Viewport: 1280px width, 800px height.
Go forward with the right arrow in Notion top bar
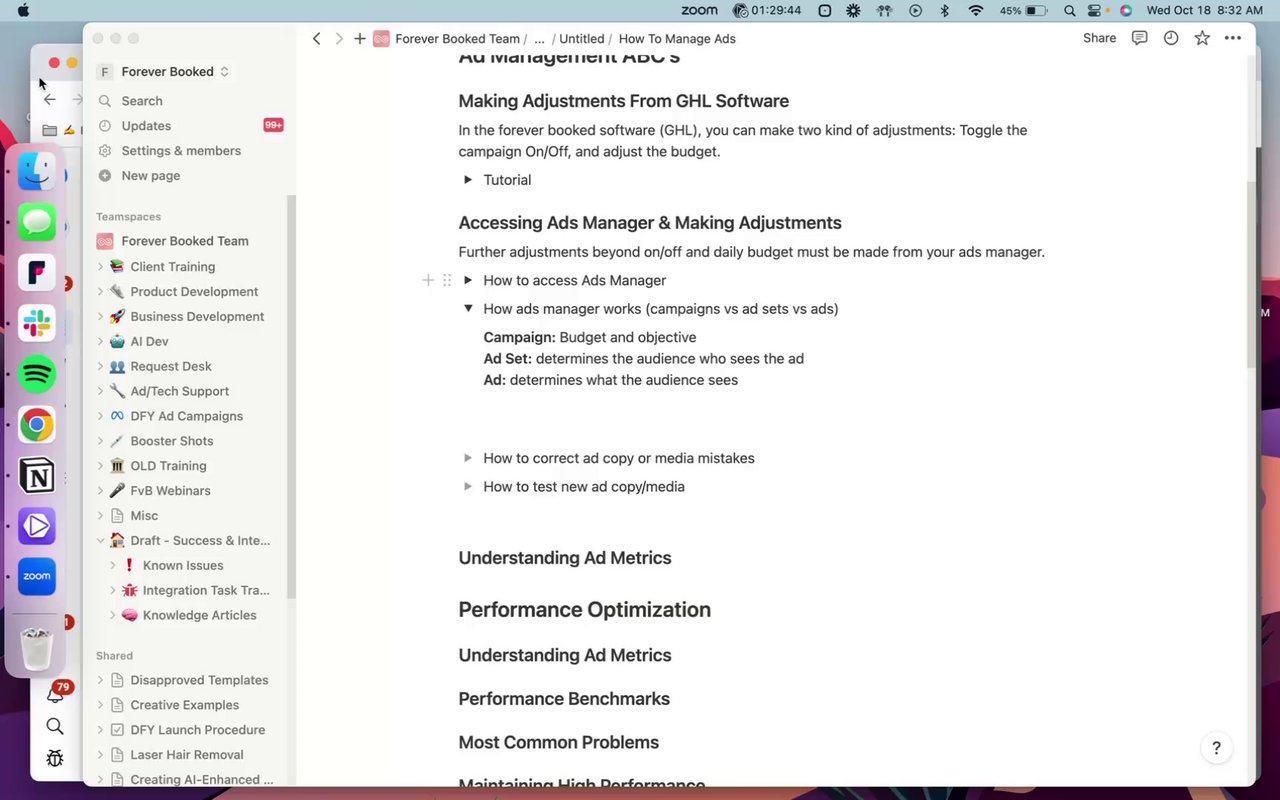click(339, 38)
